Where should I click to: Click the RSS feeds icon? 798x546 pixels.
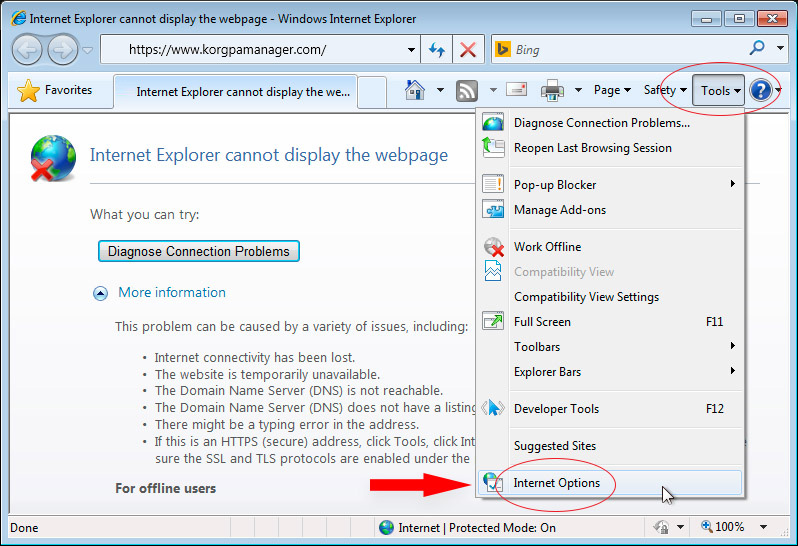[467, 91]
